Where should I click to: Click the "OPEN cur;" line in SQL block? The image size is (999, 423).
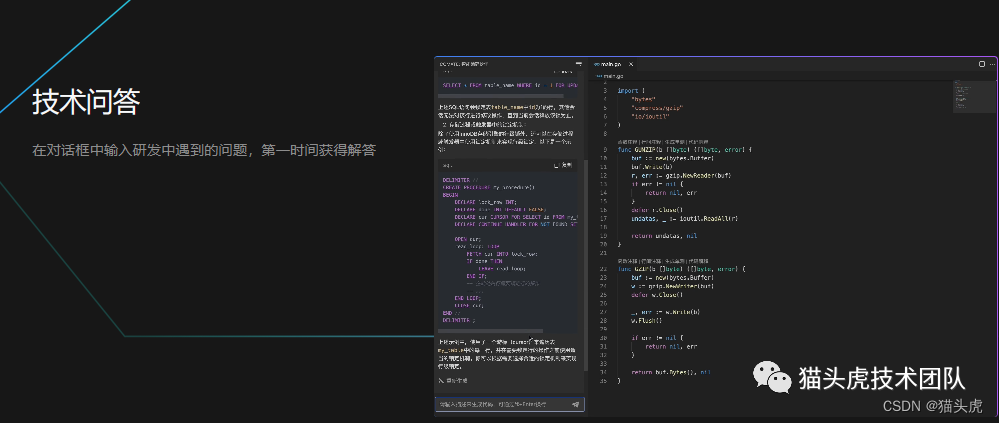tap(468, 238)
